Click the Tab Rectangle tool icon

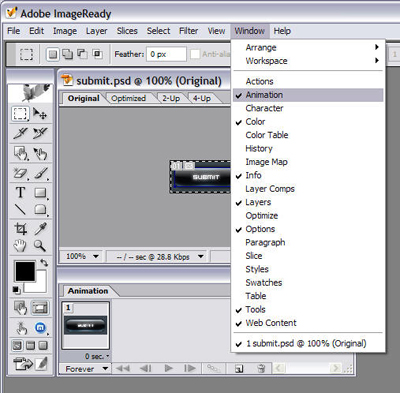point(40,210)
